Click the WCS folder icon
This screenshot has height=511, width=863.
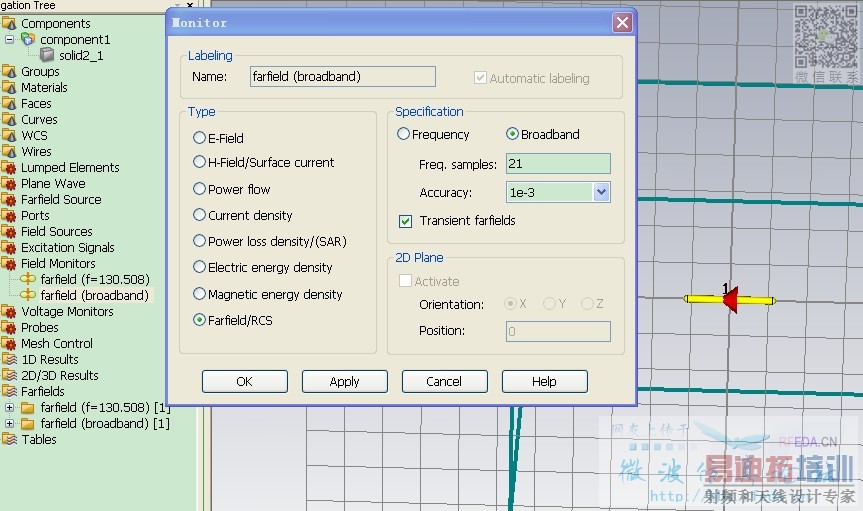pyautogui.click(x=9, y=135)
